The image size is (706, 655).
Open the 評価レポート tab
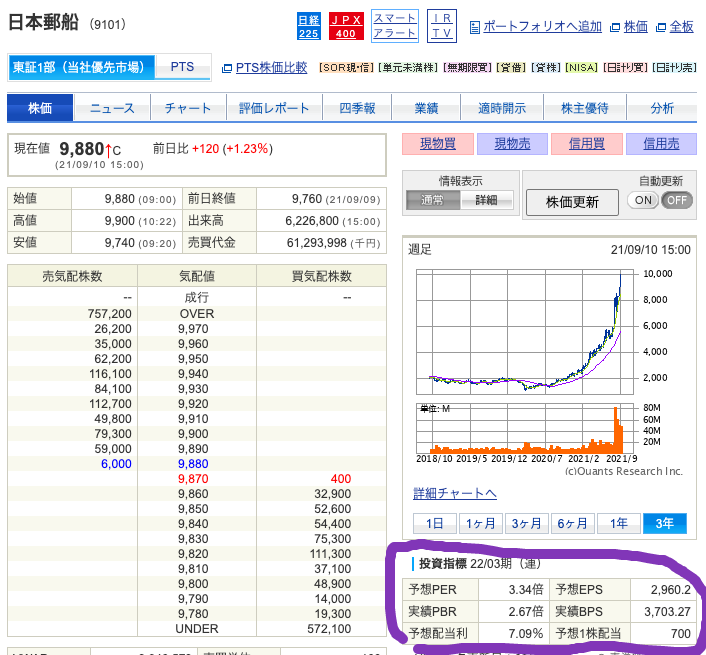tap(274, 108)
